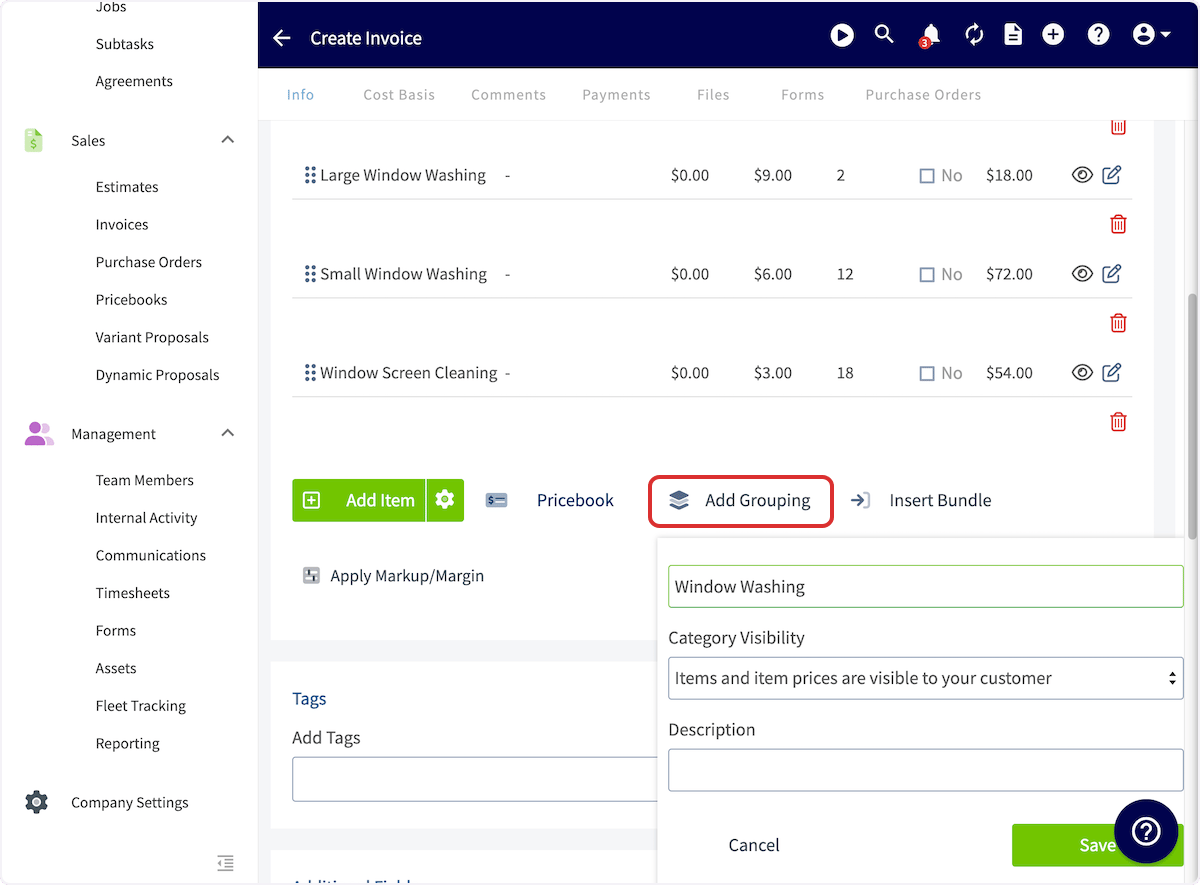
Task: Open the Payments tab
Action: (x=616, y=95)
